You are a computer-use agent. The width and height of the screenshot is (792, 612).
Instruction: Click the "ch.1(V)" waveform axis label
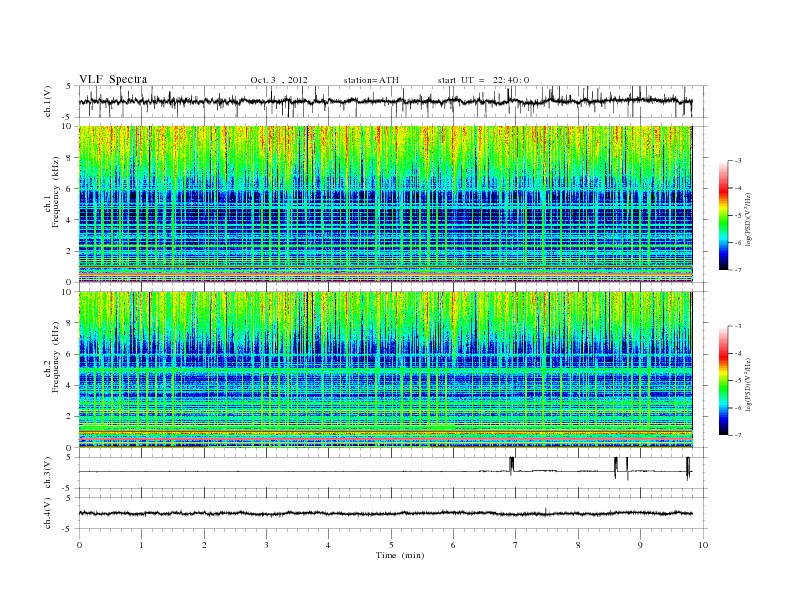[x=48, y=101]
